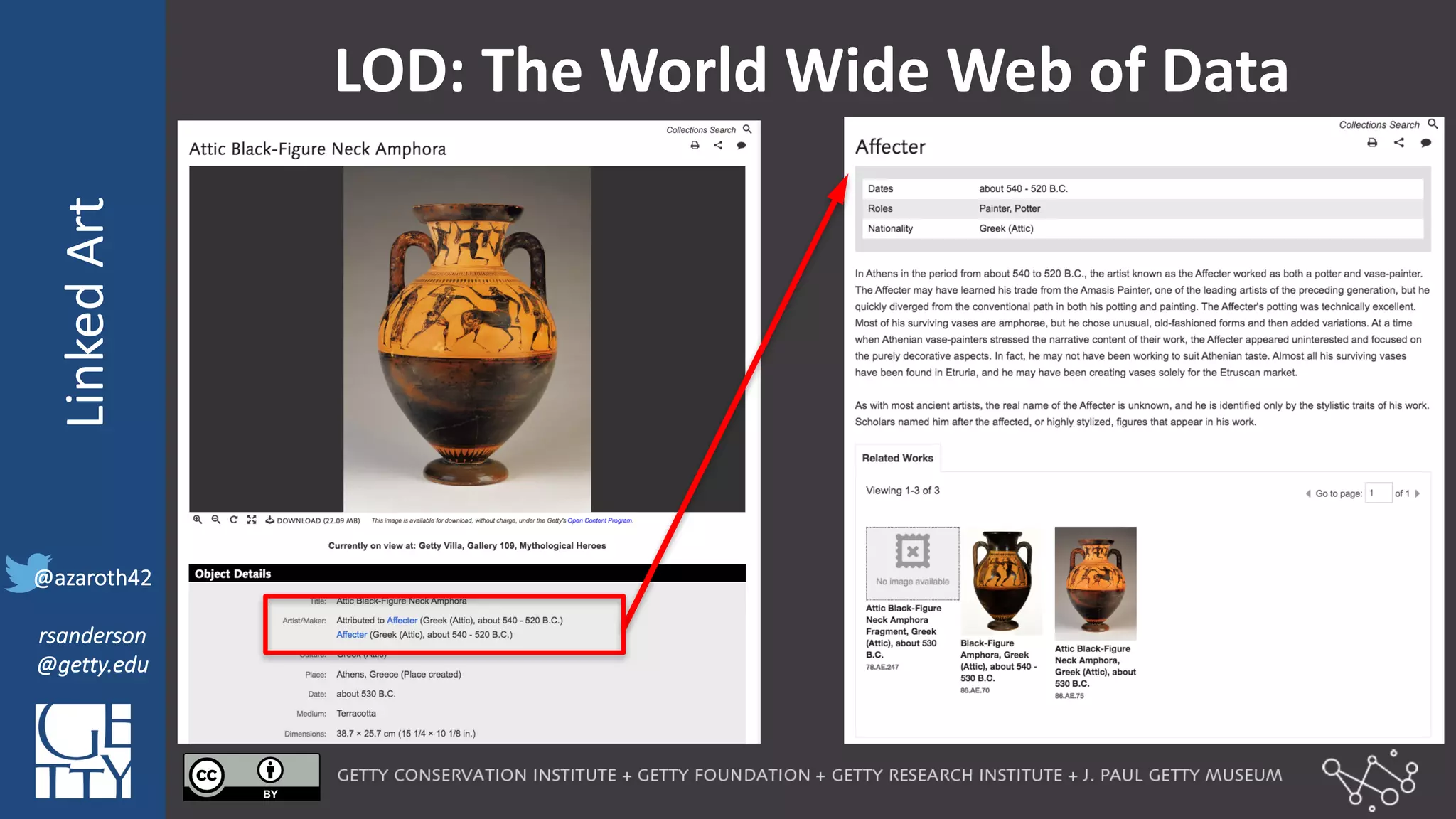Share the Amphora page

[718, 146]
